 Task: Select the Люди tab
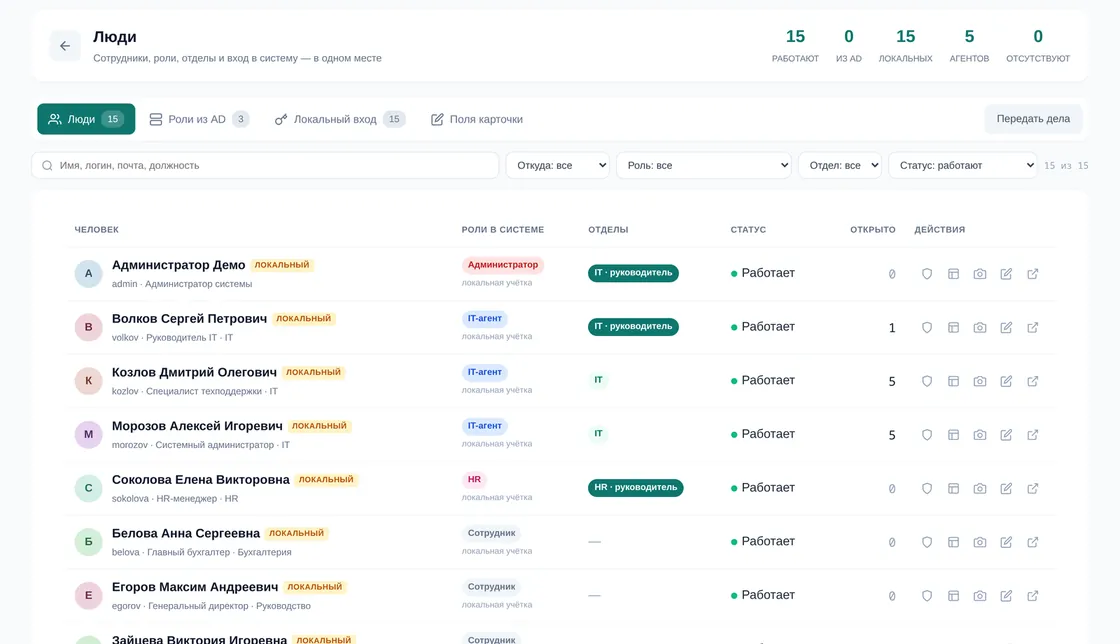(86, 119)
